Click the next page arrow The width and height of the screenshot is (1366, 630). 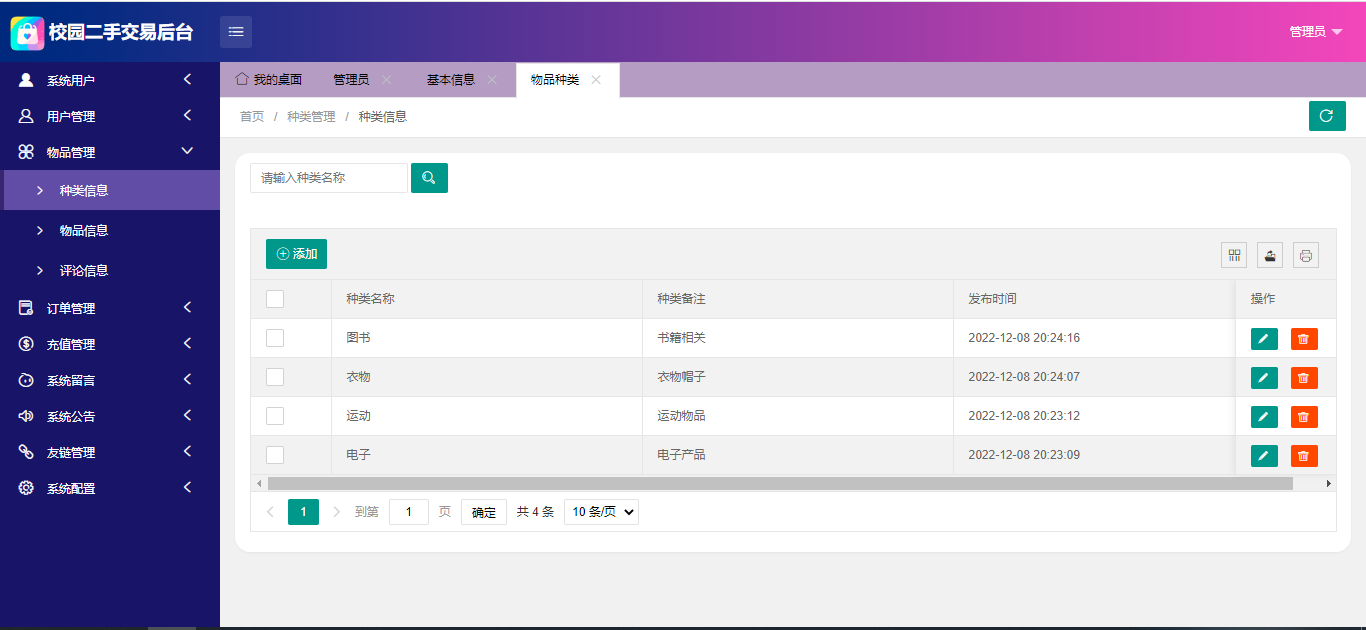click(336, 512)
